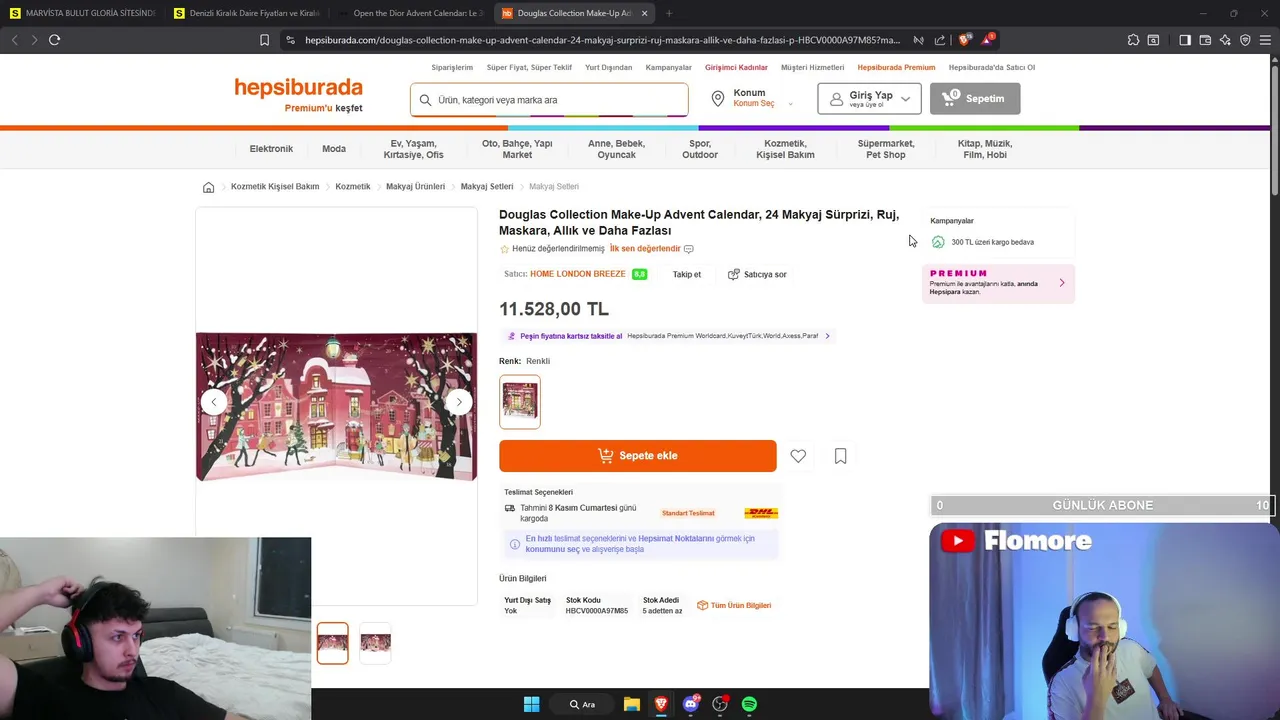This screenshot has height=720, width=1280.
Task: Open Oto, Bahçe, Yapı Market menu
Action: [517, 149]
